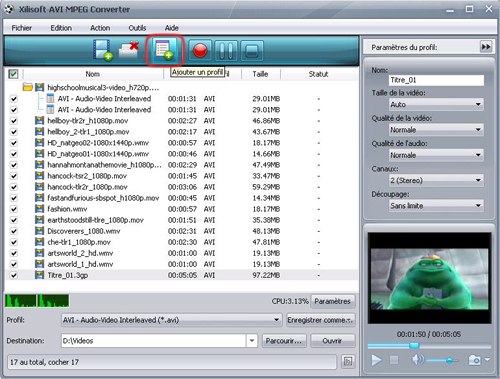Click the preview video thumbnail
The width and height of the screenshot is (500, 379).
[430, 278]
